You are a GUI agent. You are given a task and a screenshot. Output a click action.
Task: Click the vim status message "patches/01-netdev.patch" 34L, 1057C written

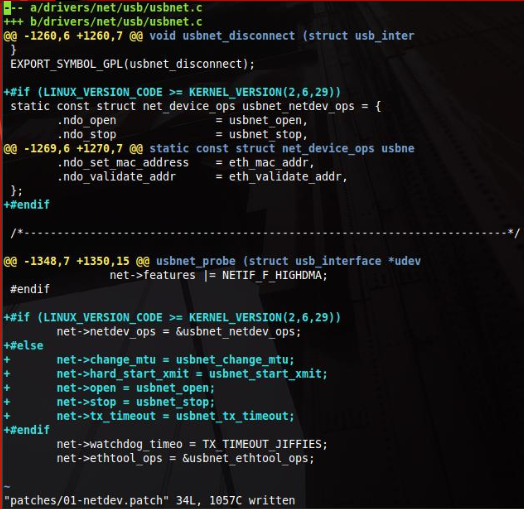point(149,500)
